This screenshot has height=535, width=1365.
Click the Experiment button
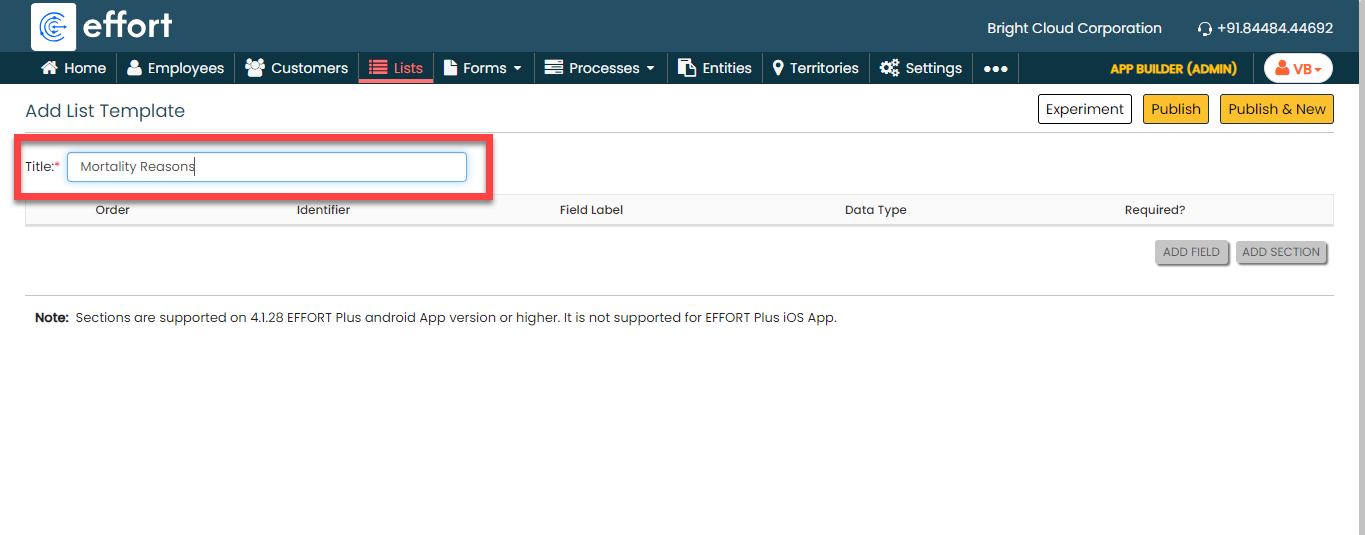point(1084,109)
